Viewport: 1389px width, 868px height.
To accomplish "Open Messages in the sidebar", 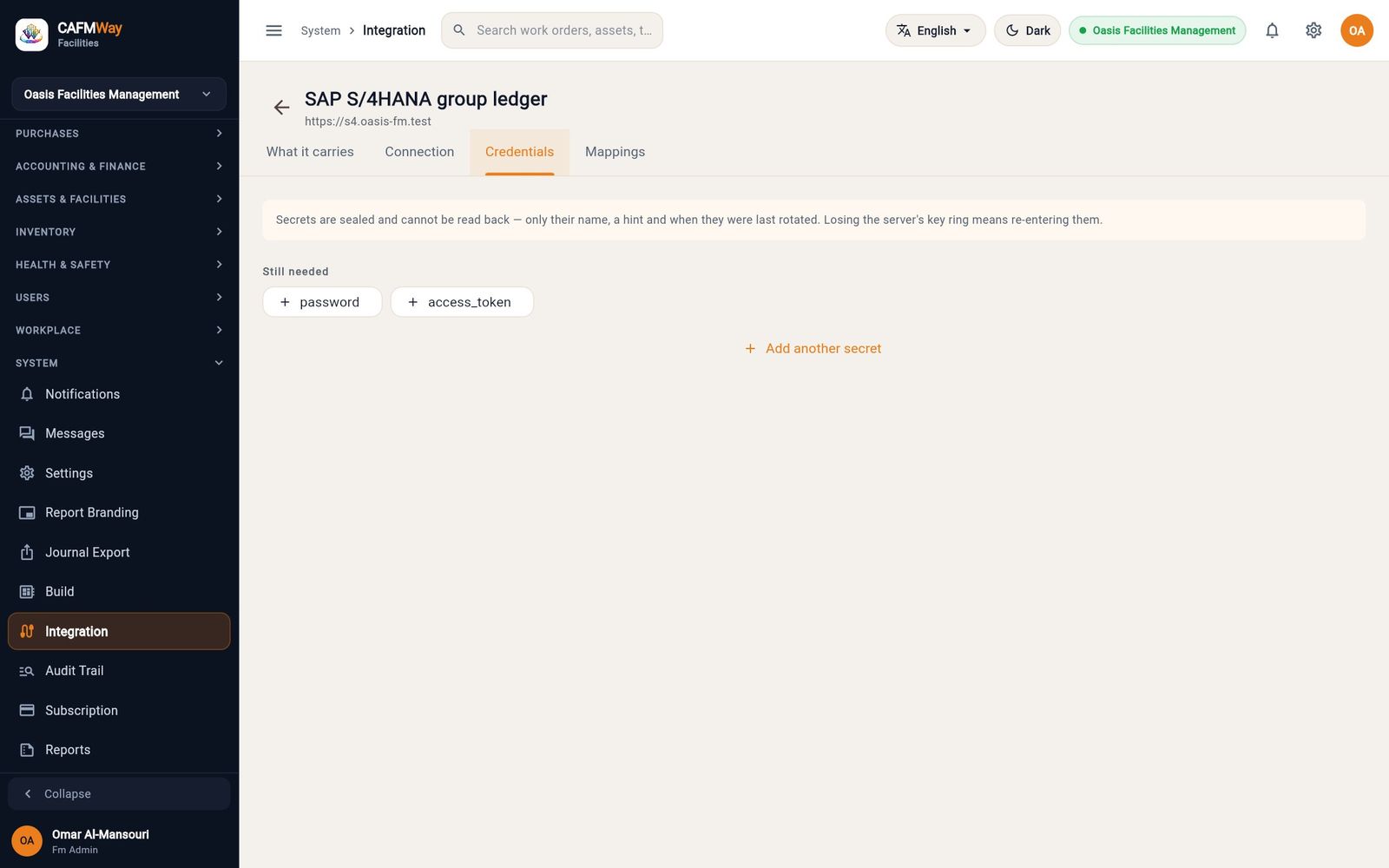I will tap(119, 433).
